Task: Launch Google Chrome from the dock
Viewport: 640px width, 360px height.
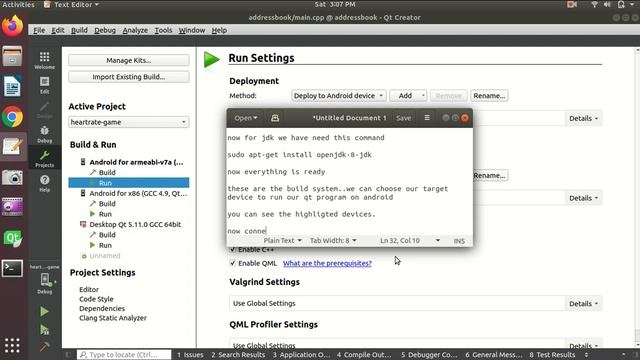Action: [x=12, y=117]
